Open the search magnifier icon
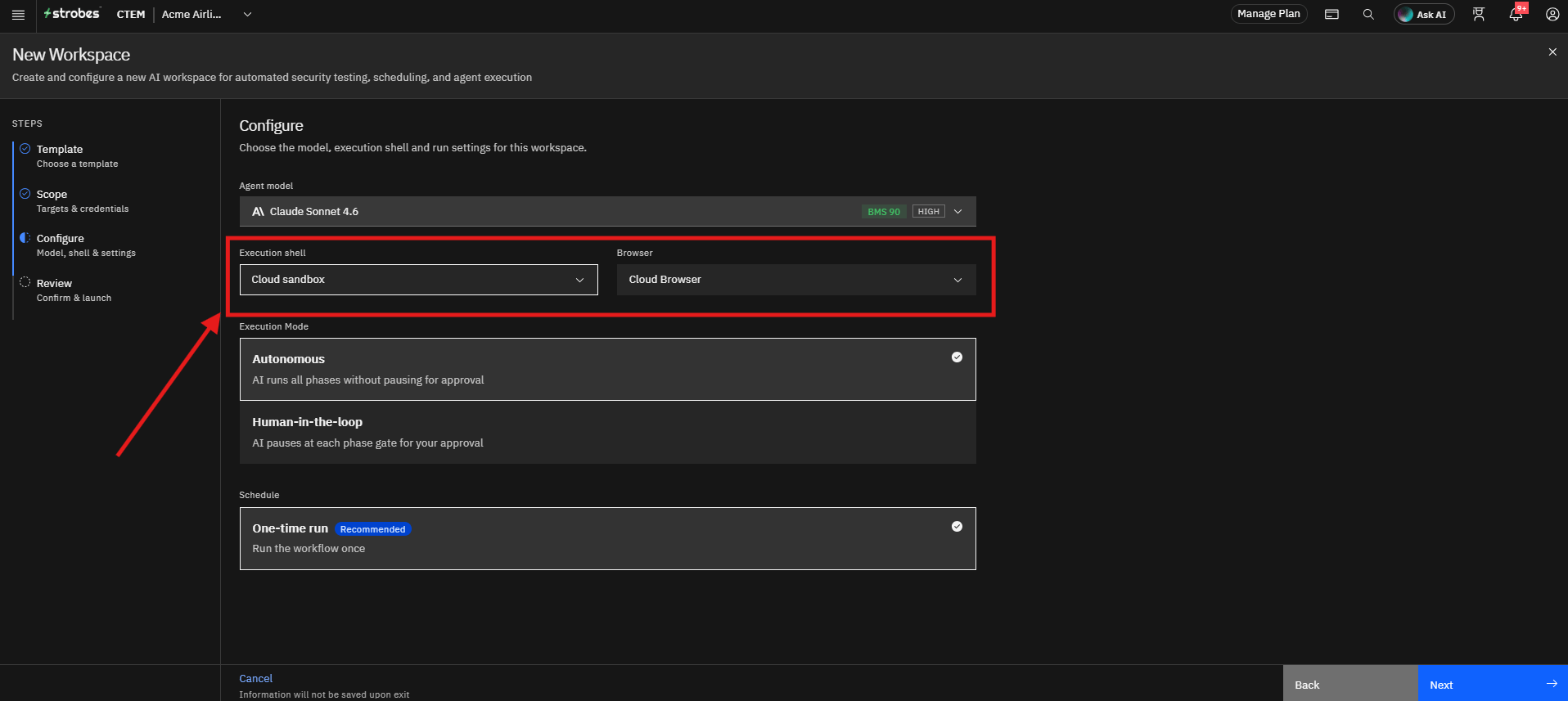 [x=1368, y=14]
